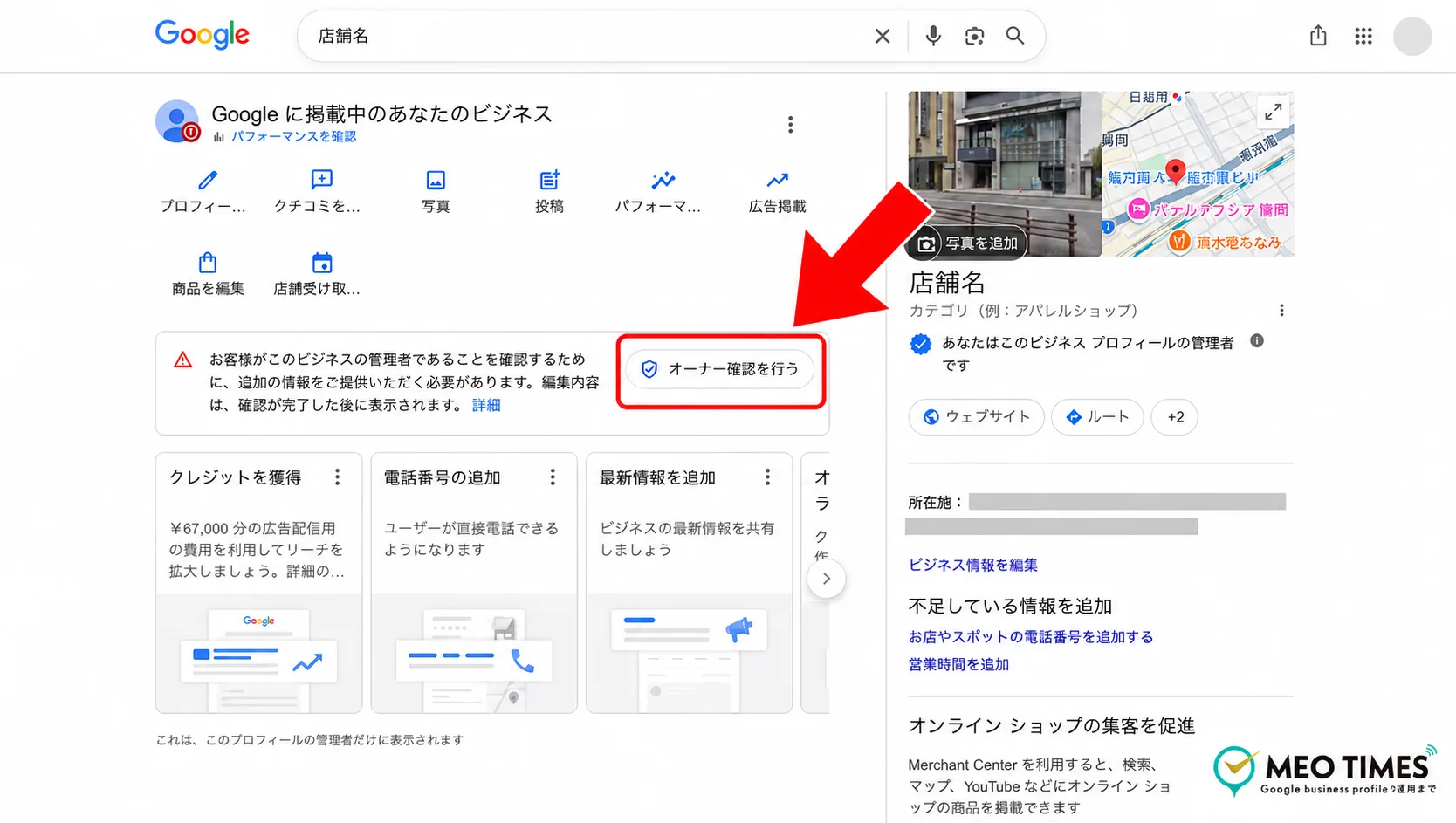Start voice search with microphone icon
The width and height of the screenshot is (1456, 823).
[933, 36]
